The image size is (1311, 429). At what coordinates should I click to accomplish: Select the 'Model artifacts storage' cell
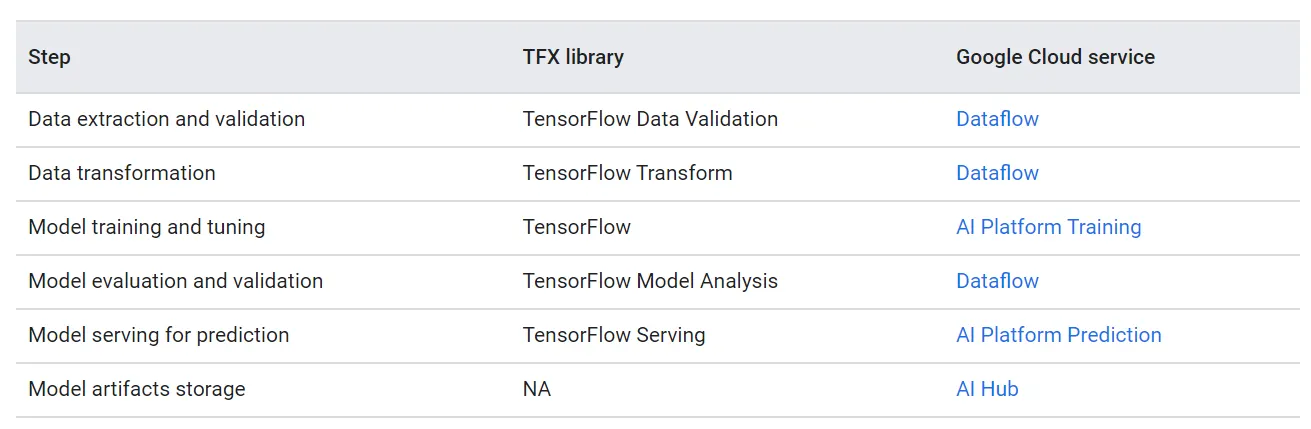(x=137, y=389)
